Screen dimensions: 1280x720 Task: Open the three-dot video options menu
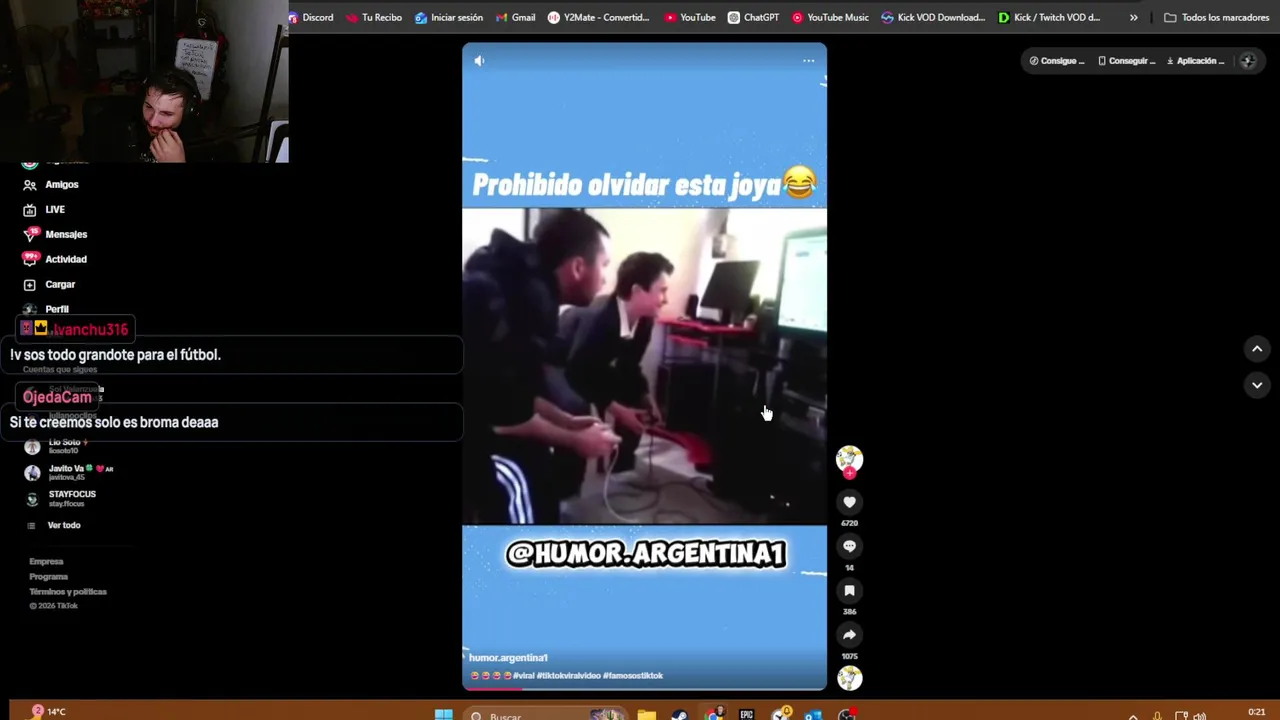coord(808,61)
